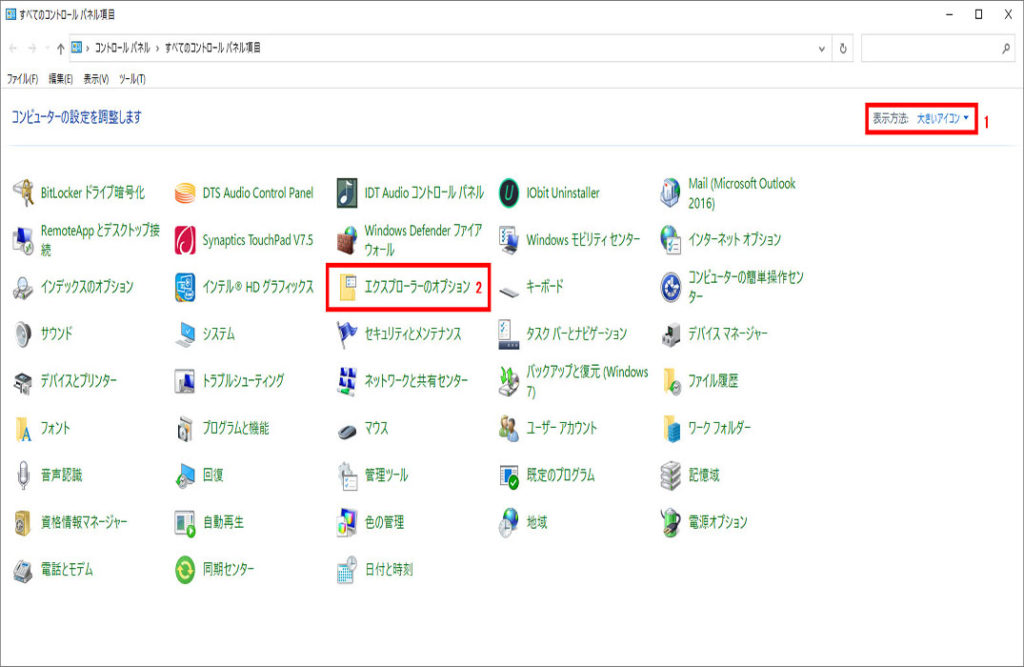
Task: Click the デバイス マネージャー icon
Action: tap(671, 334)
